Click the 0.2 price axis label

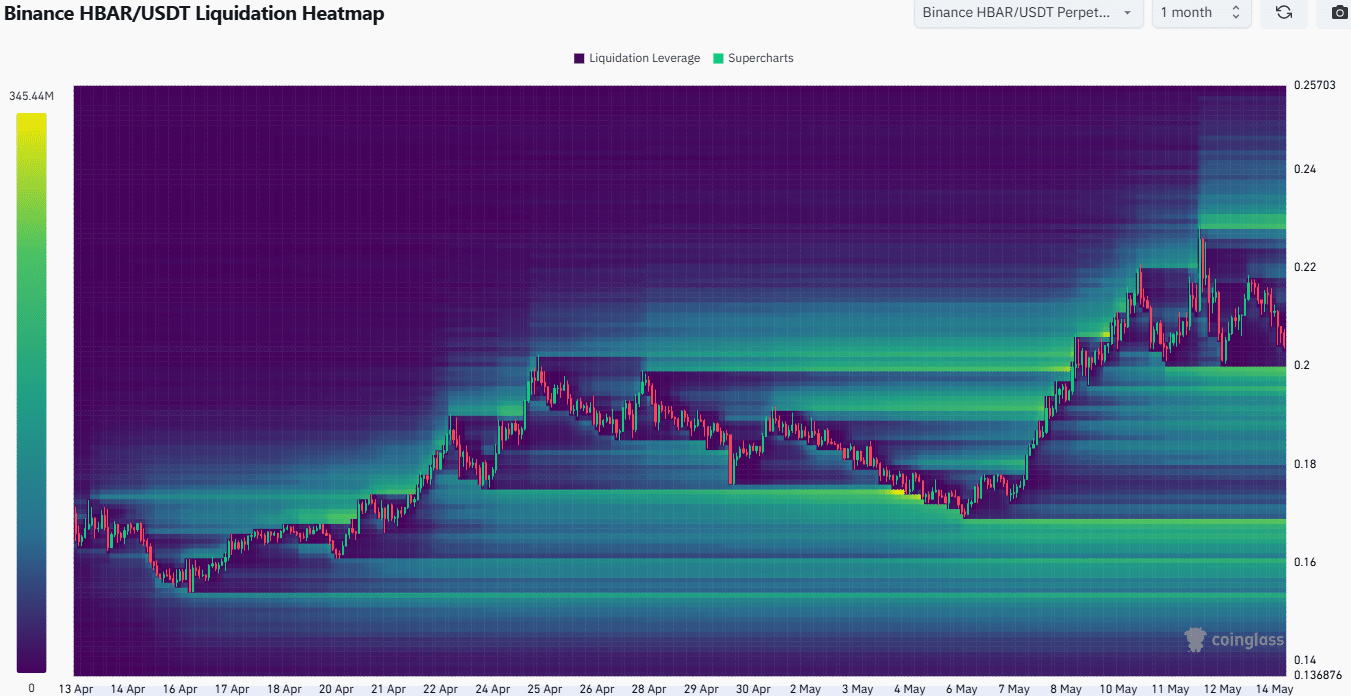click(1301, 365)
